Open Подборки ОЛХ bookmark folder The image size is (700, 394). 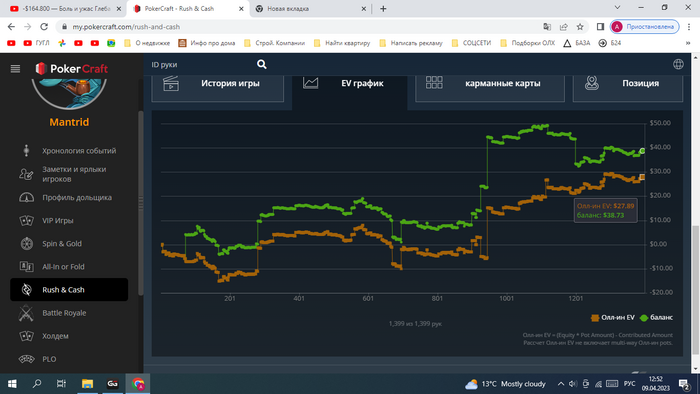pos(528,43)
